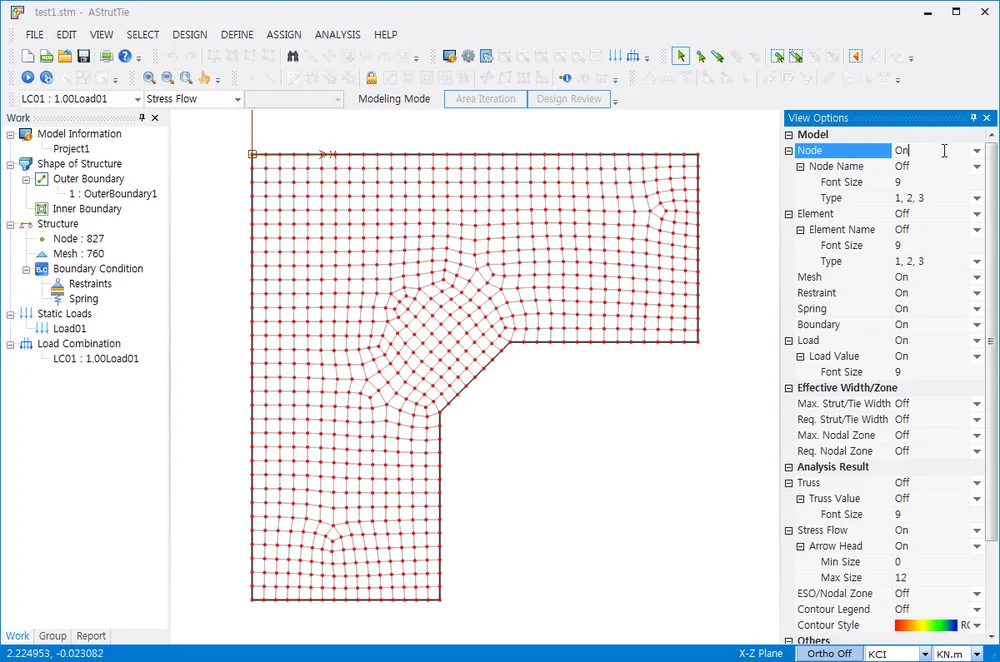Open Stress Flow On/Off dropdown arrow
The width and height of the screenshot is (1000, 662).
(976, 530)
